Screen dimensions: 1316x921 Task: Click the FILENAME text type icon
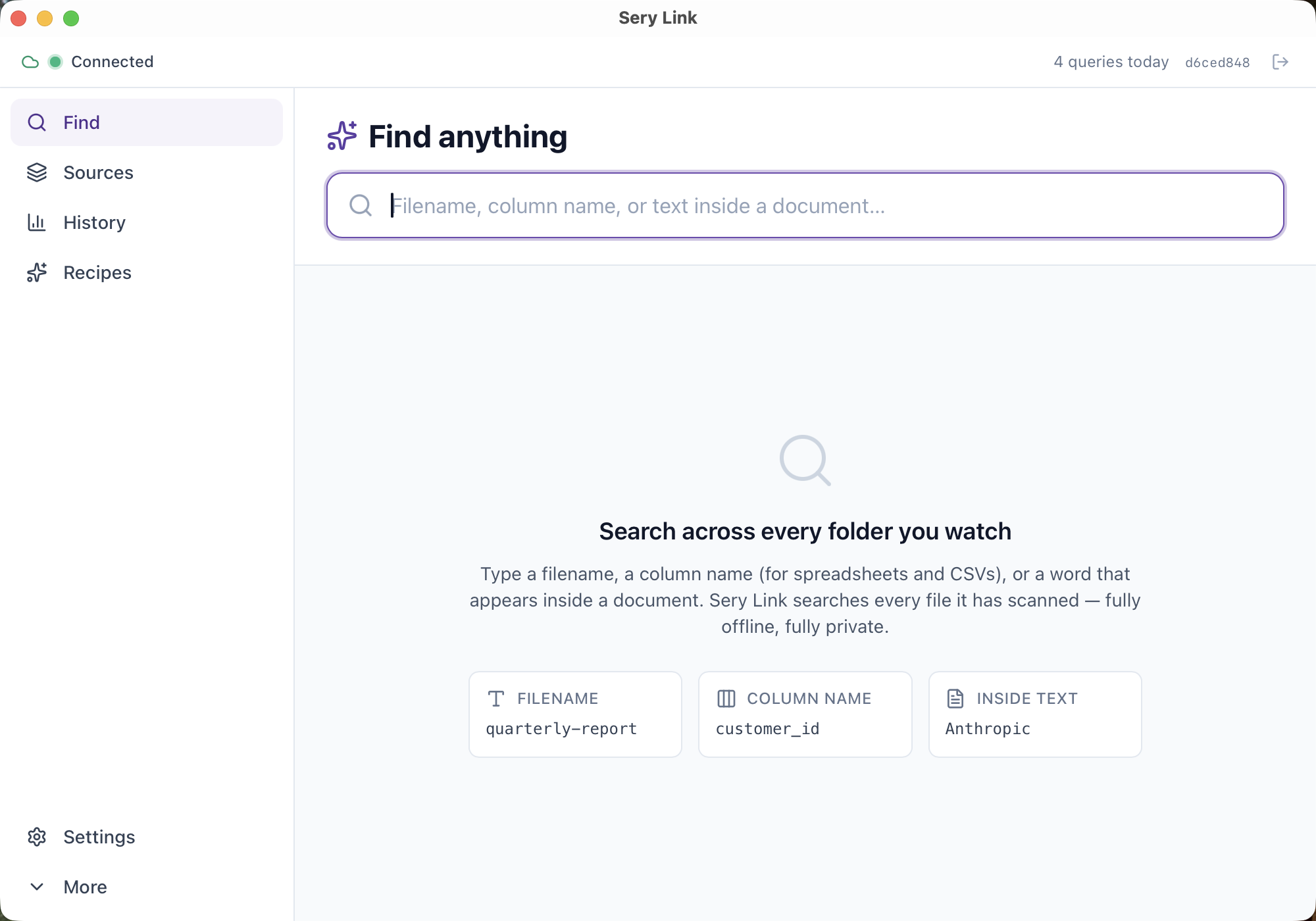[x=496, y=699]
